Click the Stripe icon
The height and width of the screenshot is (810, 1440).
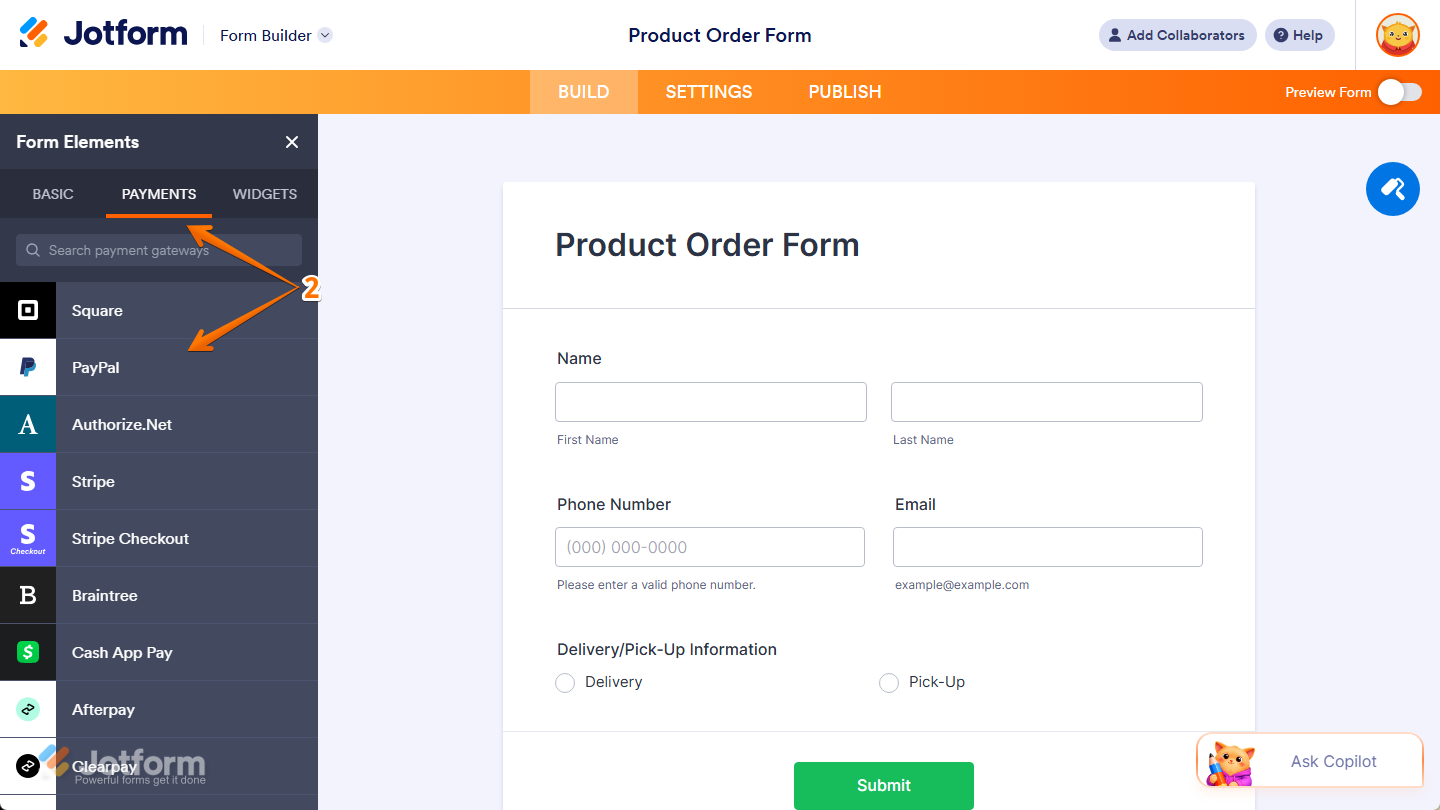point(27,481)
